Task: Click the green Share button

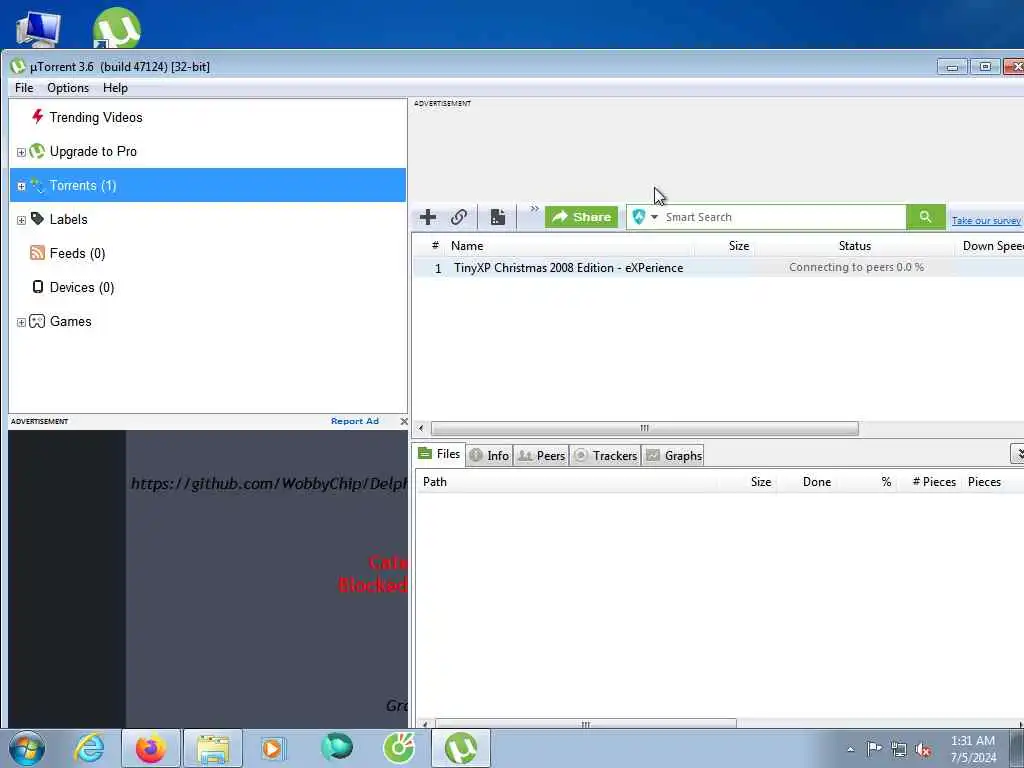Action: tap(581, 217)
